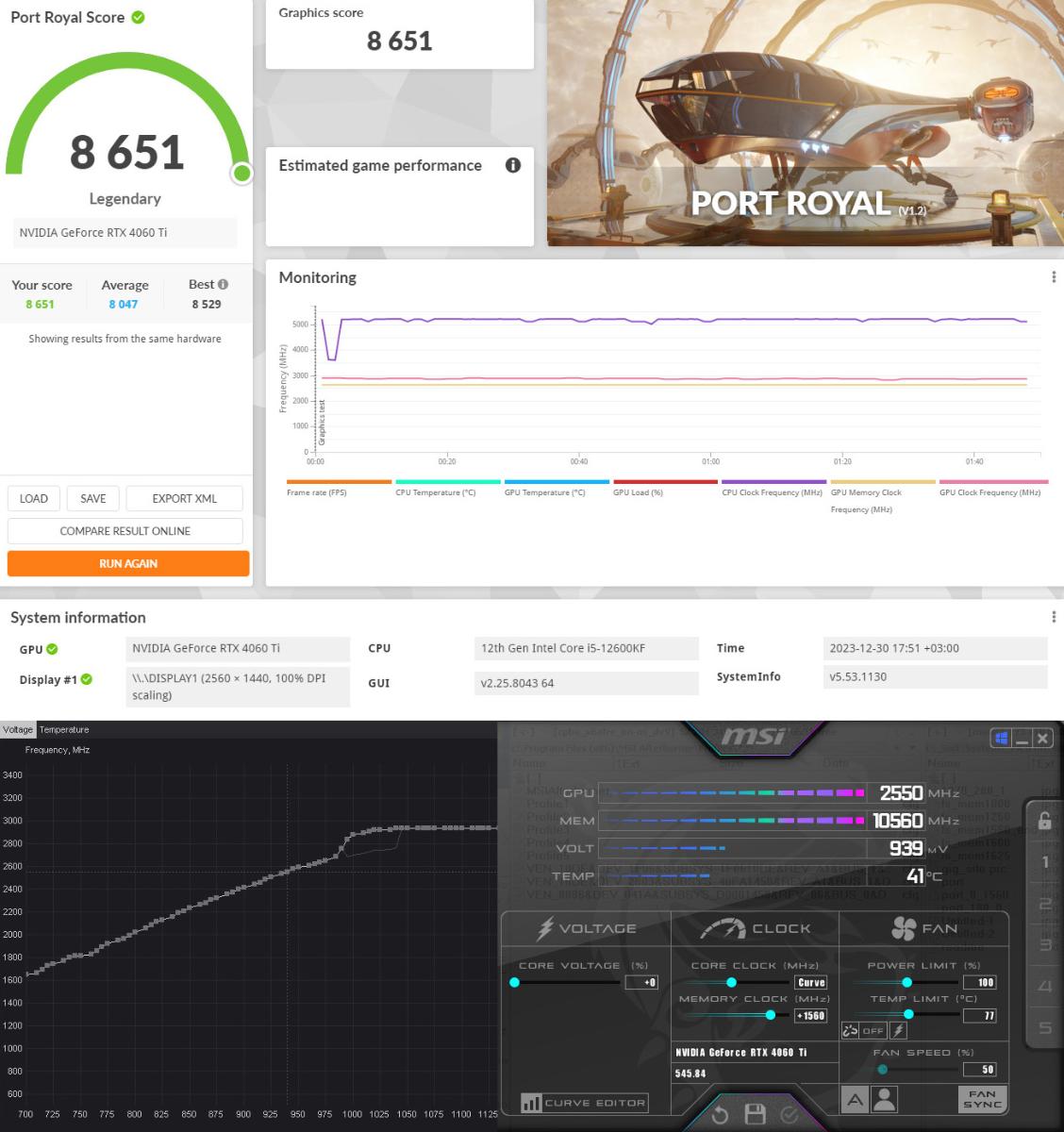Click the Memory Clock slider handle
This screenshot has height=1132, width=1064.
(x=771, y=1015)
